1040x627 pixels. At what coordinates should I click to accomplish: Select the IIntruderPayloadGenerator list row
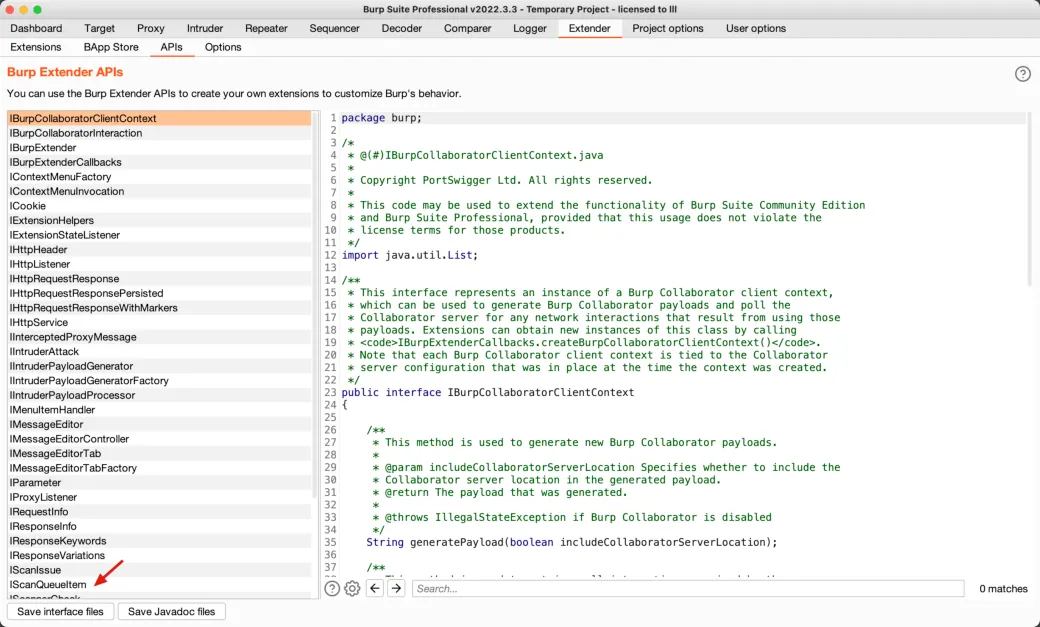(159, 366)
